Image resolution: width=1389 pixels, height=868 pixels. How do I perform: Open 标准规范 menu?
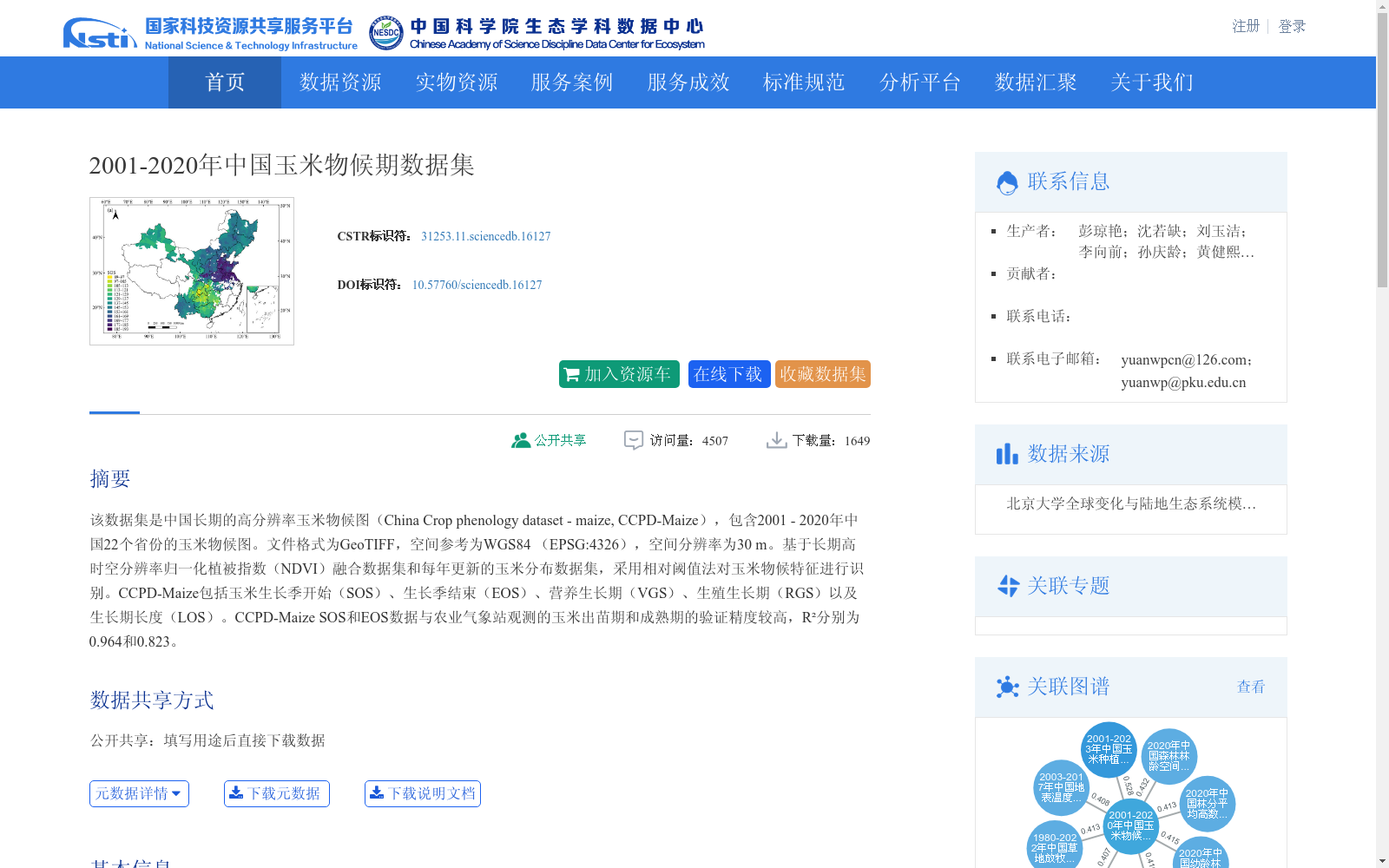804,82
